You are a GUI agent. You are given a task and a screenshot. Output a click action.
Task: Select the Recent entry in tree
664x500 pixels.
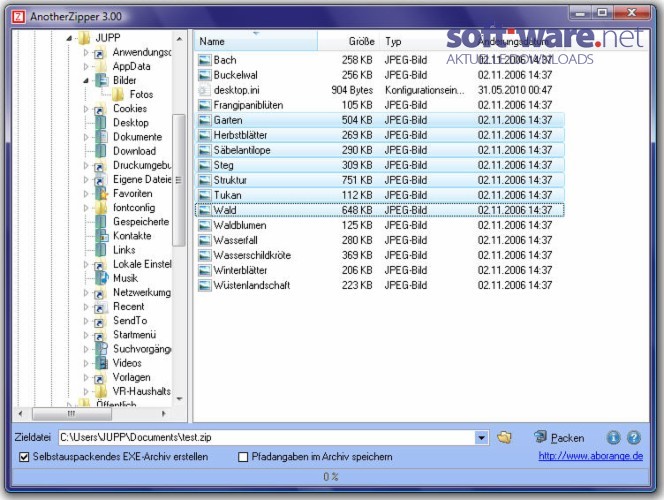coord(128,307)
